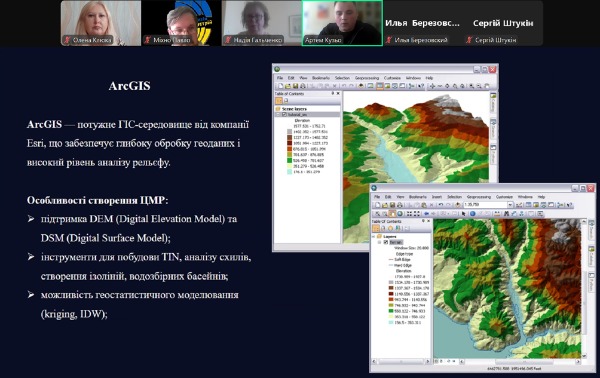Click the Undo arrow in ArcMap toolbar
Image resolution: width=600 pixels, height=378 pixels.
coord(441,204)
